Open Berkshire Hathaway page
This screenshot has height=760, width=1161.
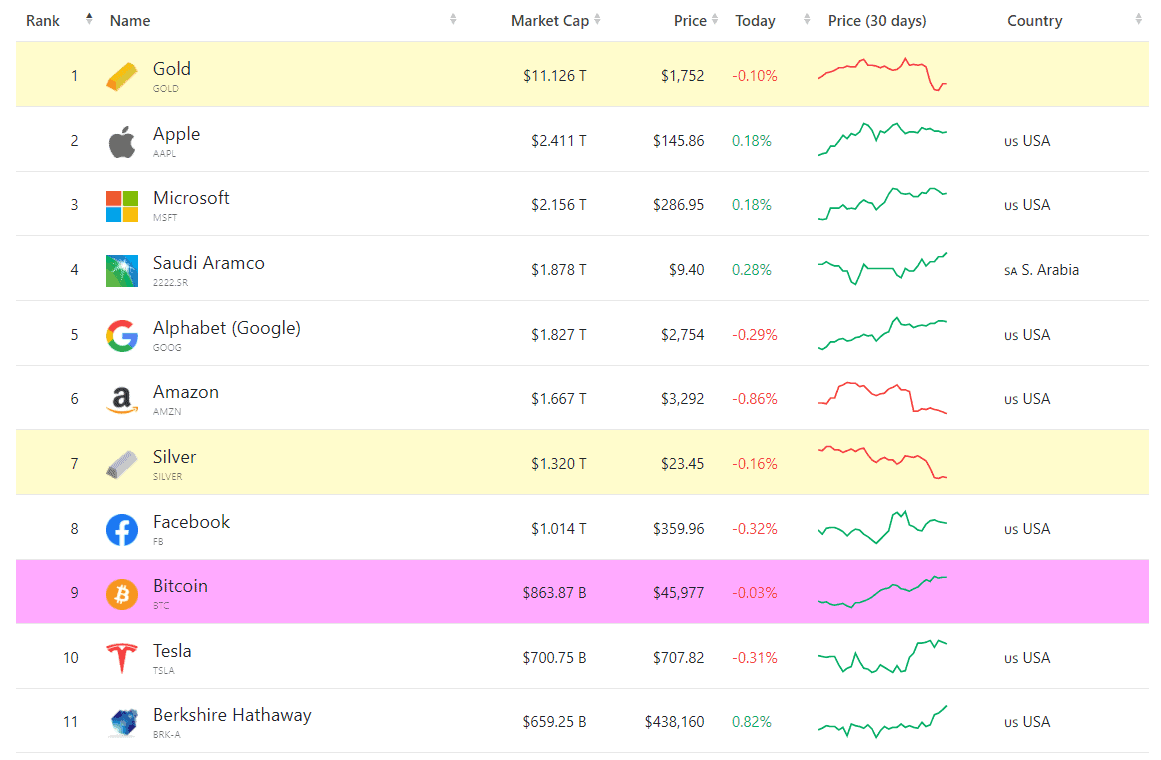coord(232,716)
